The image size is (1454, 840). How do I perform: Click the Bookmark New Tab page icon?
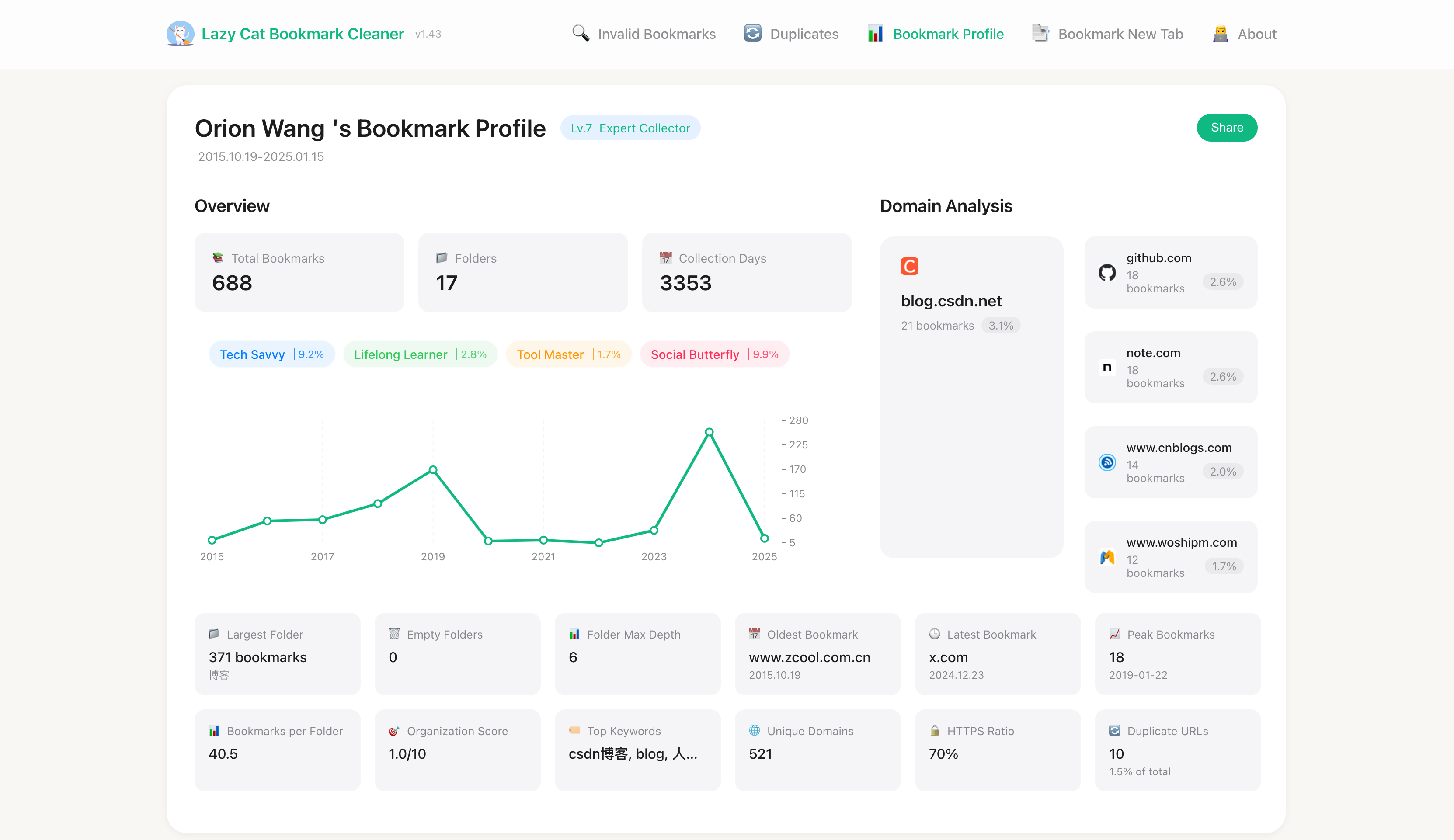pyautogui.click(x=1040, y=34)
